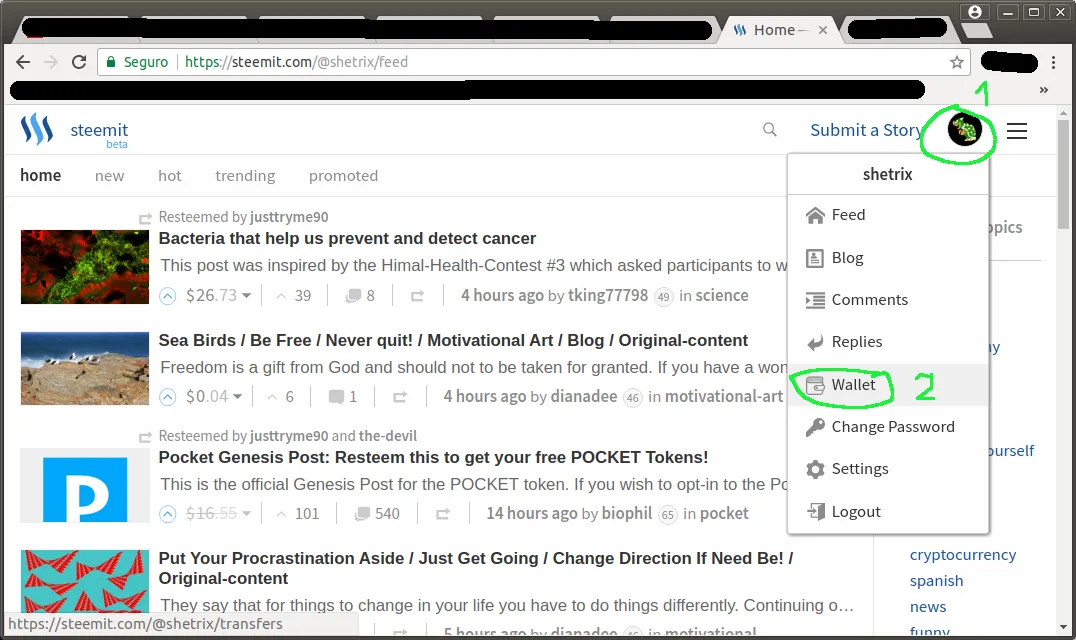Open the spanish topic
The width and height of the screenshot is (1076, 640).
coord(937,581)
